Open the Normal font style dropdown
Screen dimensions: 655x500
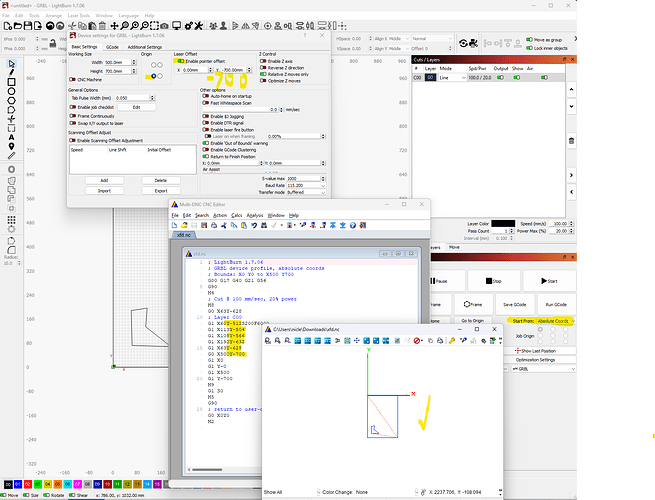tap(432, 38)
